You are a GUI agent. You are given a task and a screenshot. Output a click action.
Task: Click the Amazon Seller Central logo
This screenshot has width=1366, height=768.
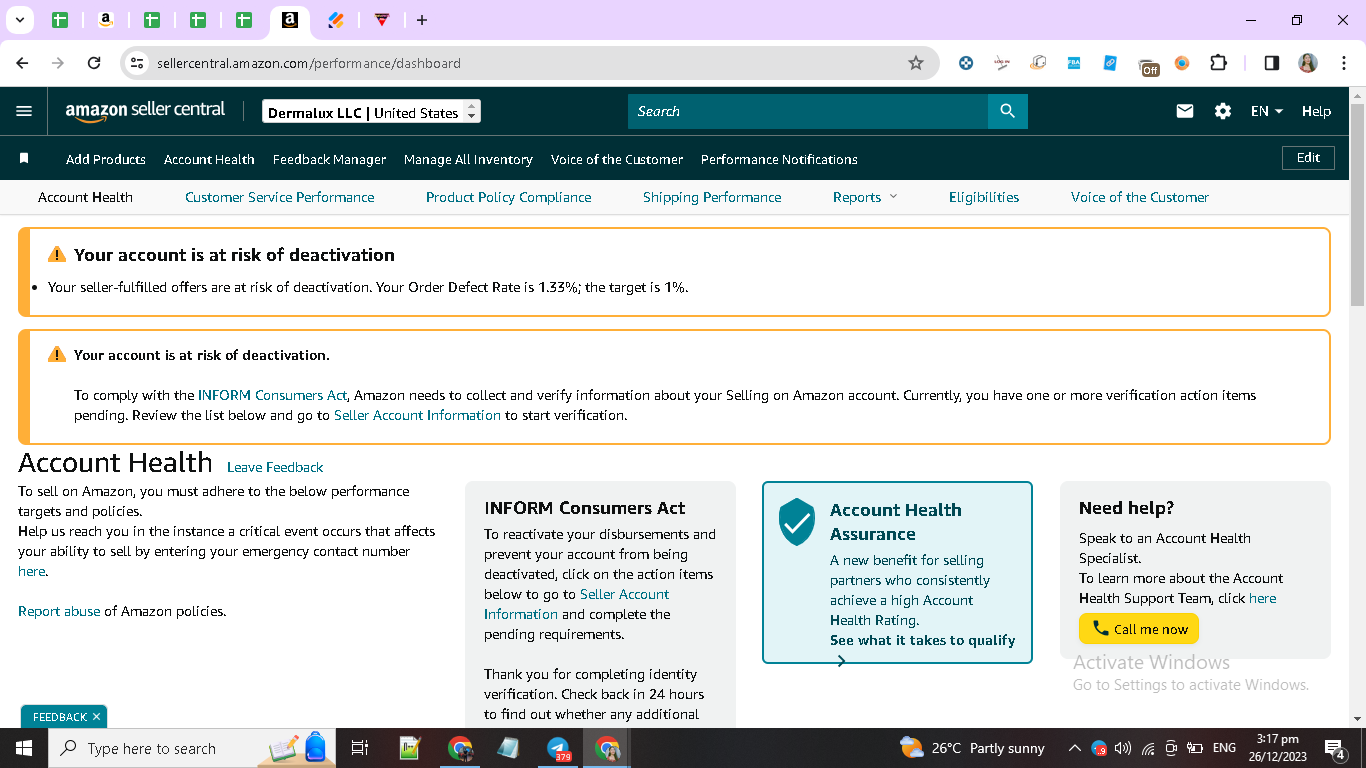tap(145, 111)
